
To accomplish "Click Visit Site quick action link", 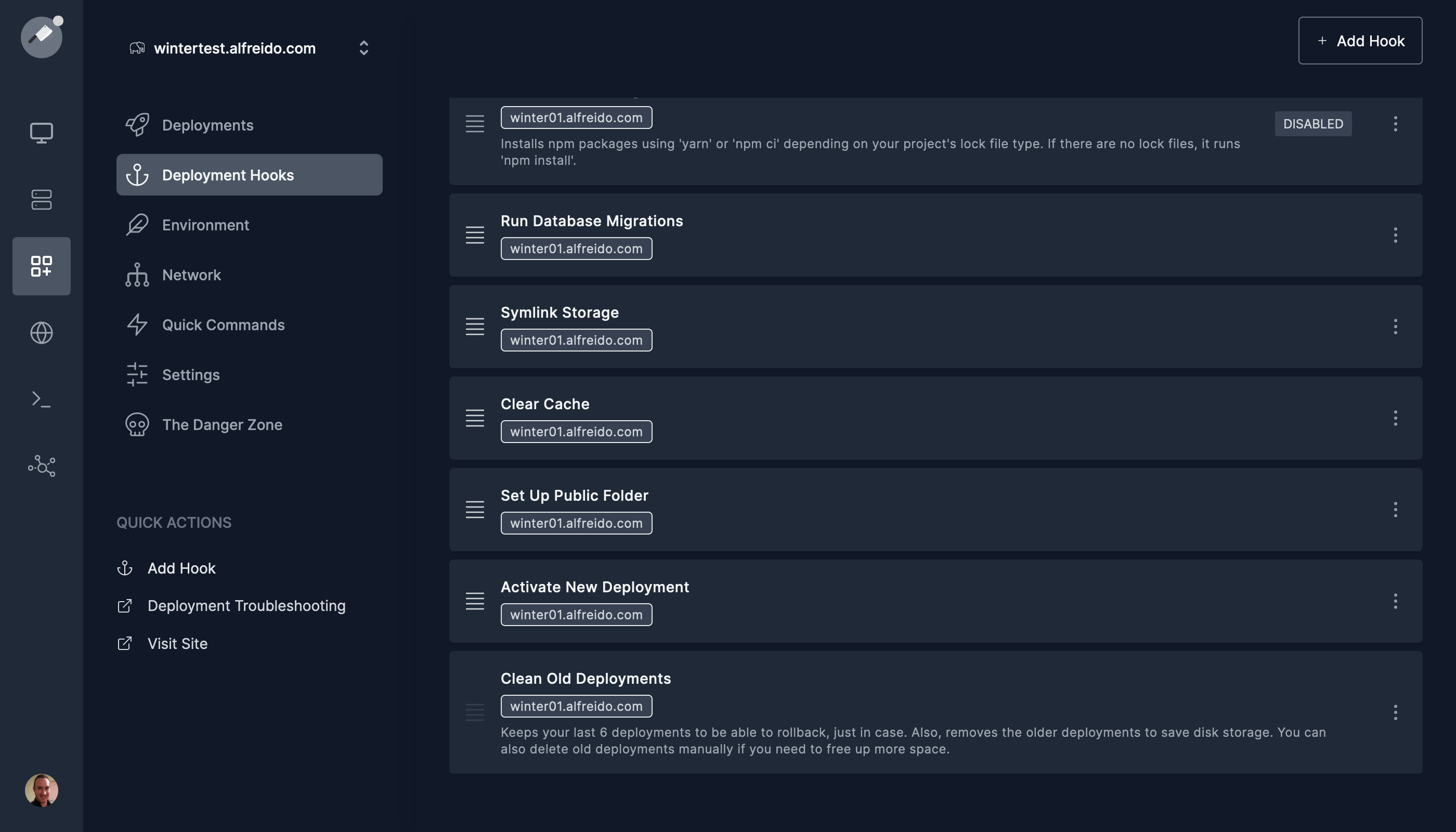I will (x=177, y=643).
